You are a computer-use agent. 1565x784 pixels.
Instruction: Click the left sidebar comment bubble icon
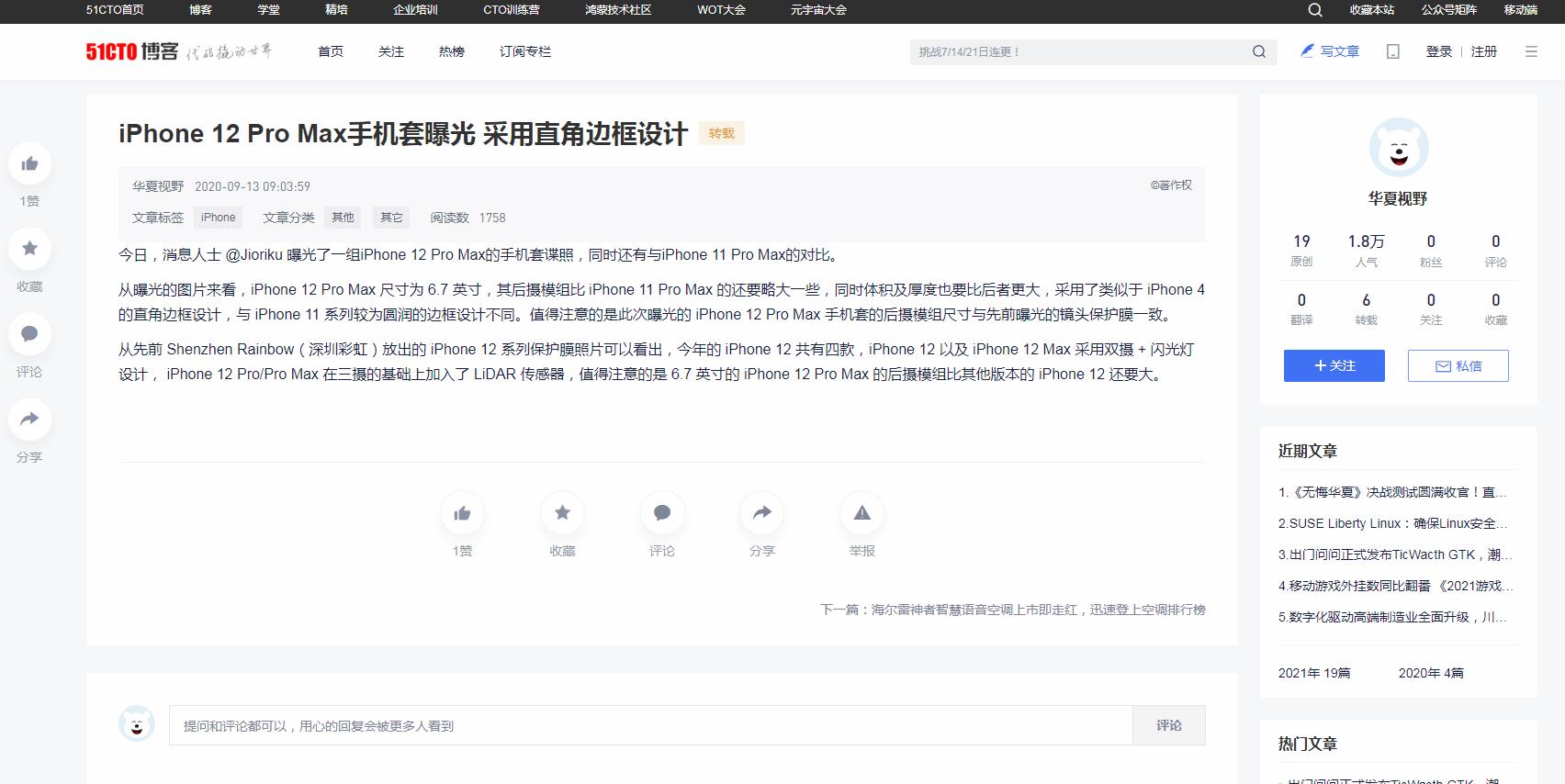click(29, 334)
